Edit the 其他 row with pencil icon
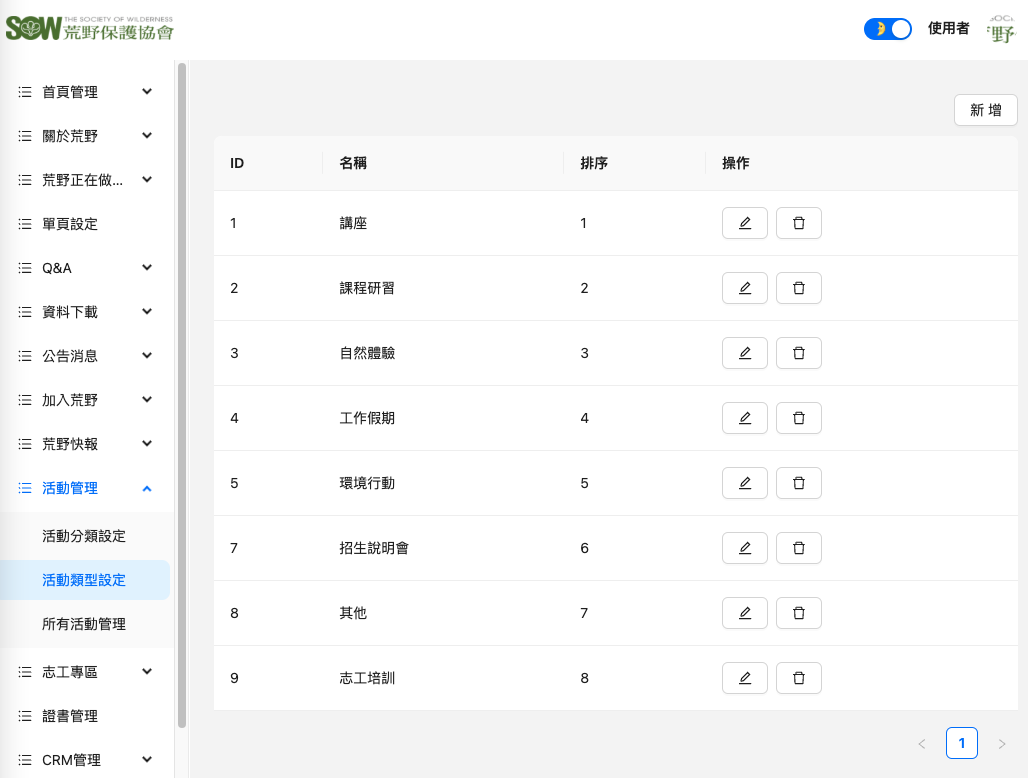This screenshot has height=778, width=1028. [744, 613]
